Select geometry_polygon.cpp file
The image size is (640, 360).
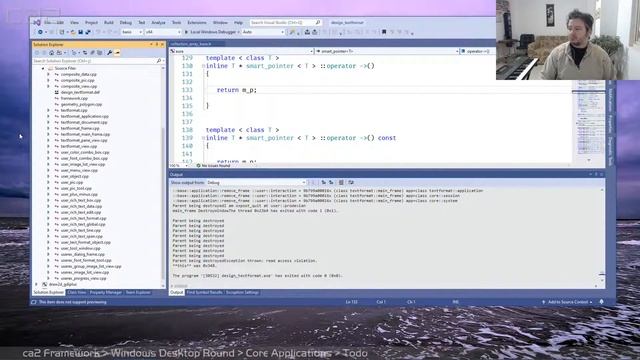81,104
